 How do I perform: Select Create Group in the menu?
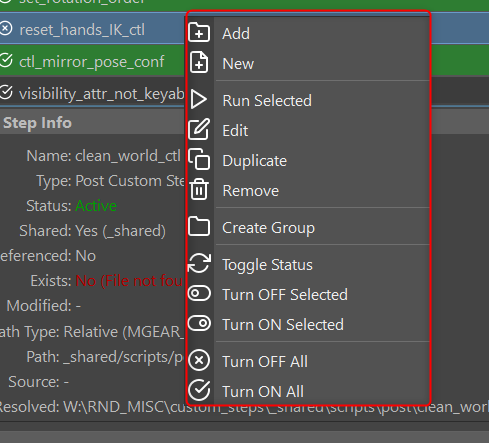308,228
